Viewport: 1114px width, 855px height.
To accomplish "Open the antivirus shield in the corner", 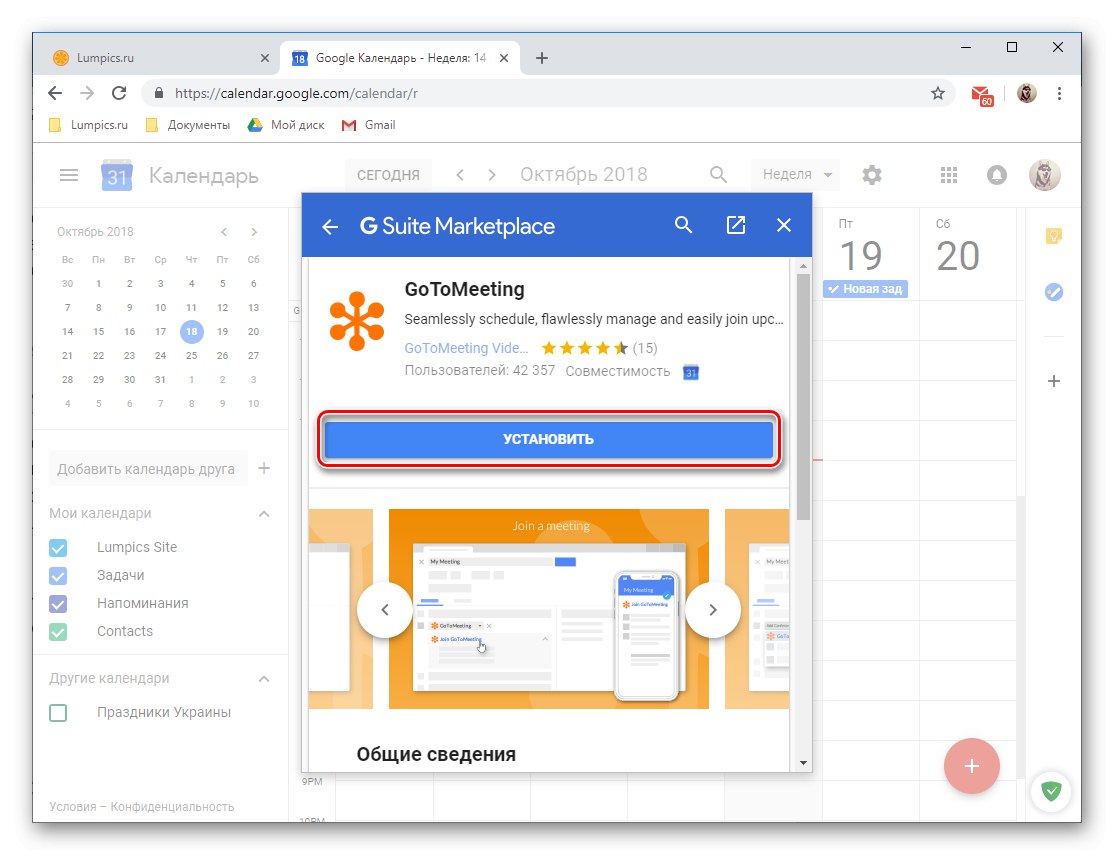I will point(1051,791).
